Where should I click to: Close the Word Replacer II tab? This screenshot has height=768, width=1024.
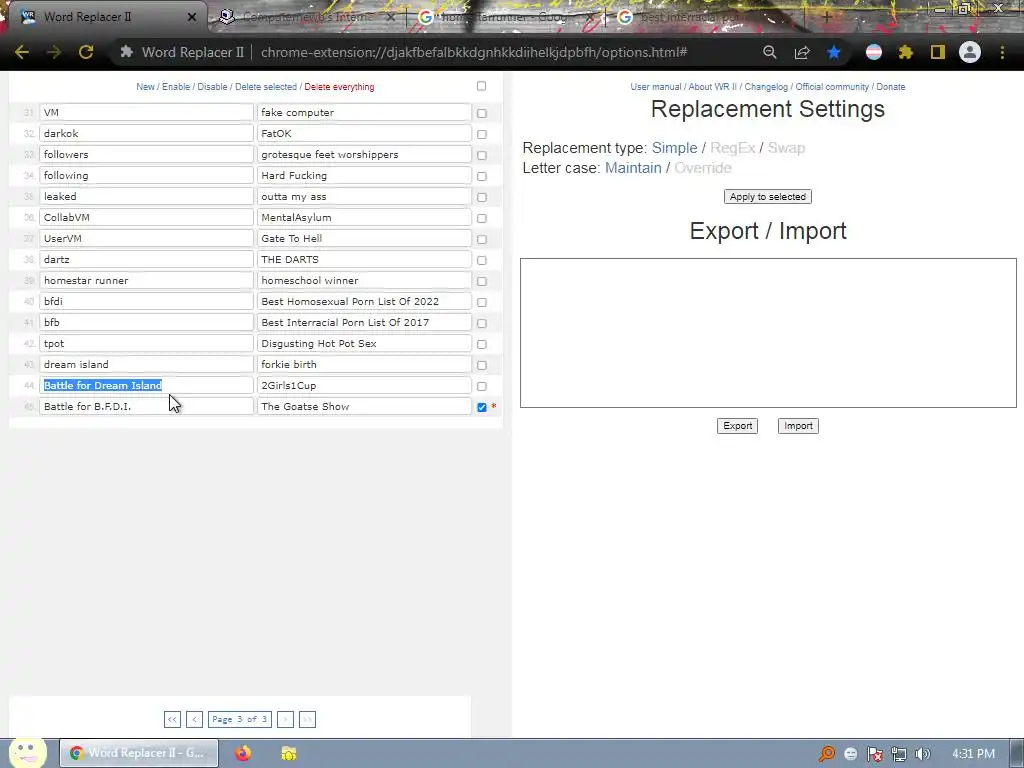point(192,17)
